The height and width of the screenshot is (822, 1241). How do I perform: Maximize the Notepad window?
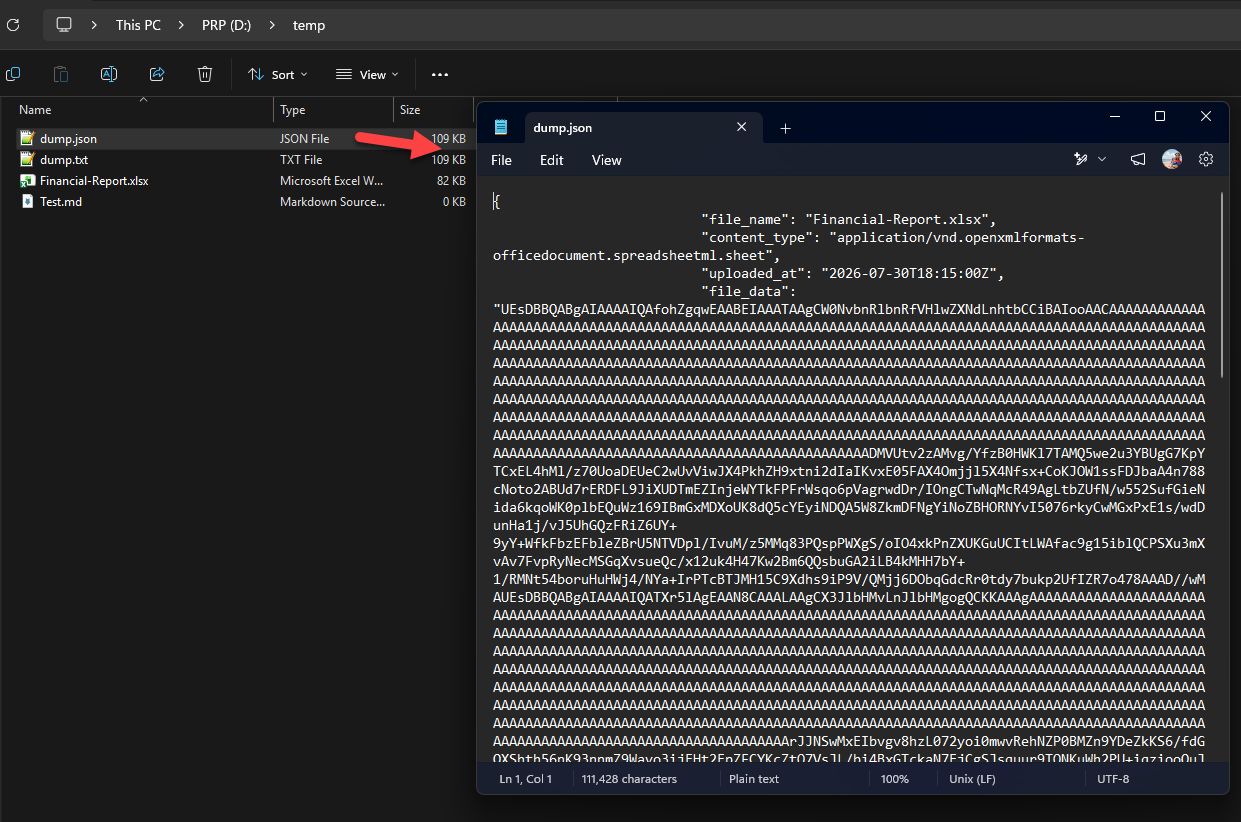(x=1160, y=117)
